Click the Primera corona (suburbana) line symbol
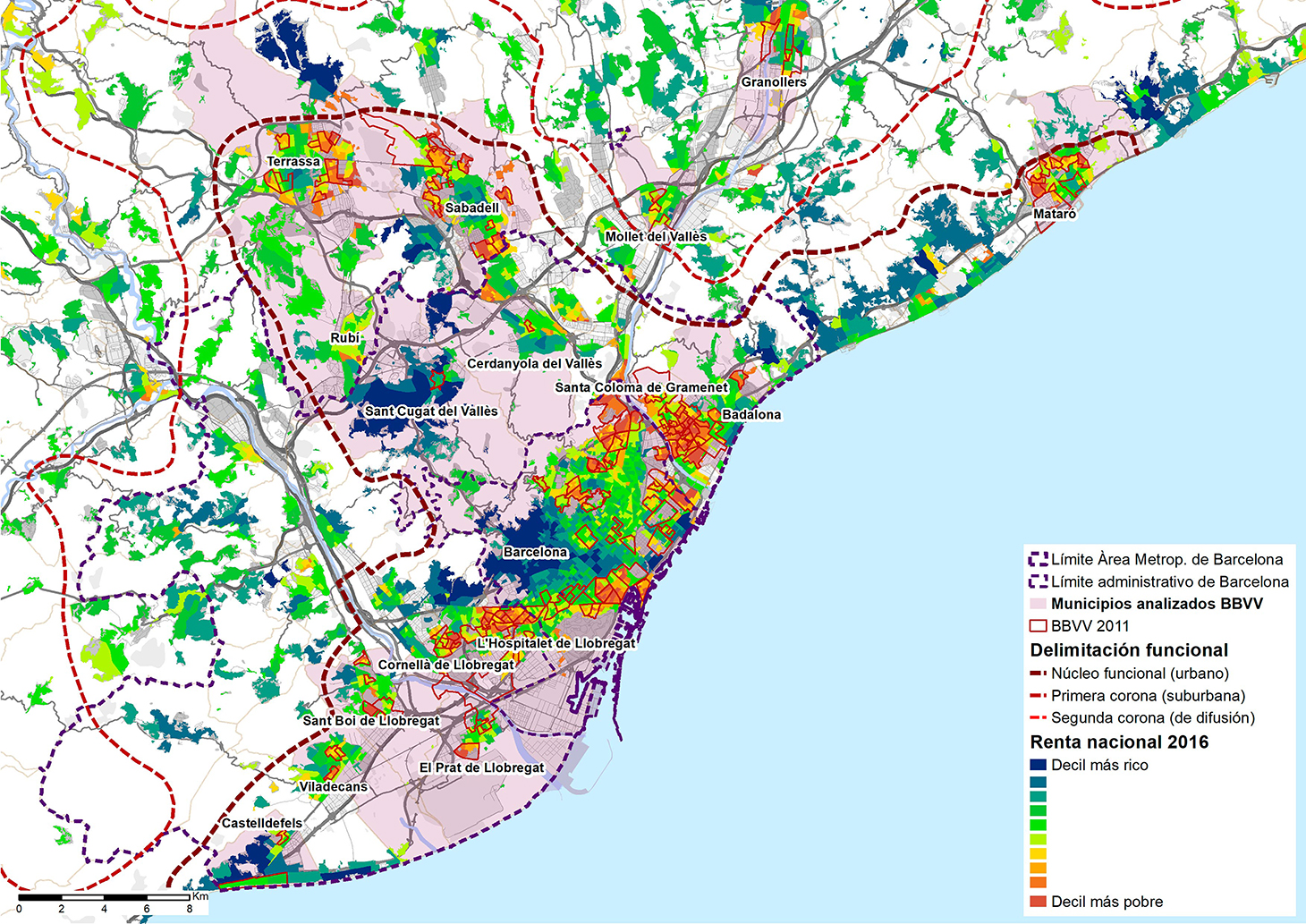Image resolution: width=1306 pixels, height=924 pixels. pyautogui.click(x=1039, y=696)
